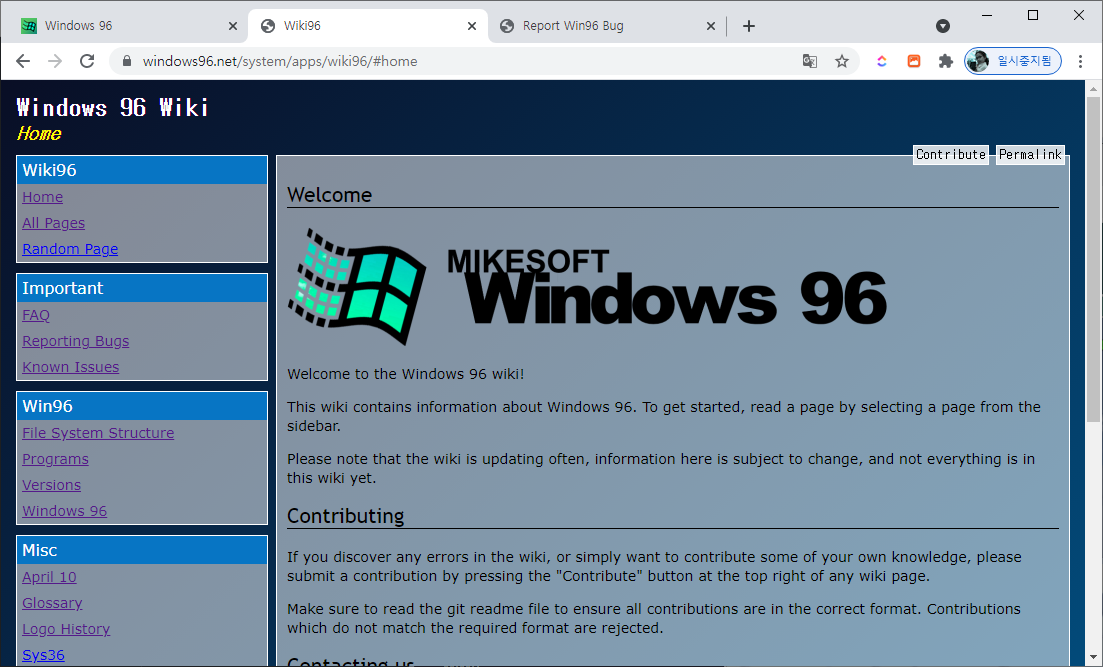
Task: Click the Welcome heading
Action: coord(329,195)
